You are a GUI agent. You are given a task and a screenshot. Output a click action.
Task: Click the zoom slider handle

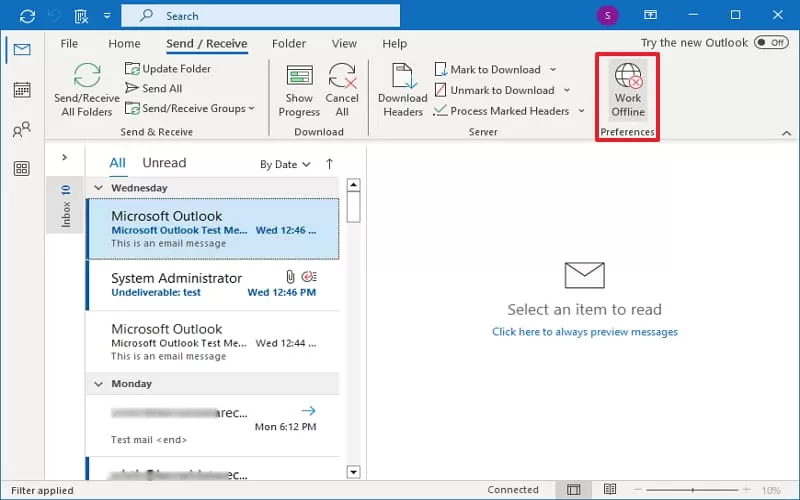[x=692, y=490]
